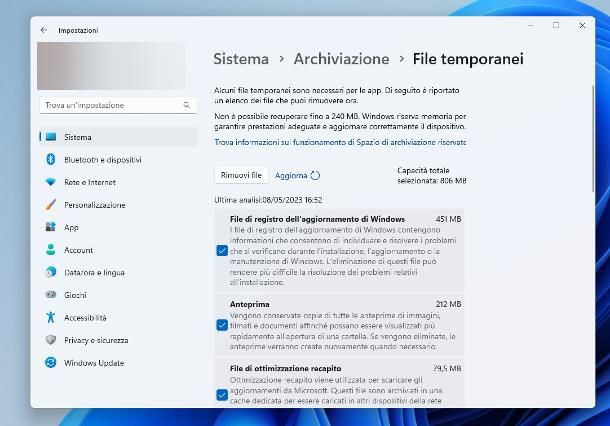Viewport: 610px width, 426px height.
Task: Click the Sistema monitor icon in sidebar
Action: 51,137
